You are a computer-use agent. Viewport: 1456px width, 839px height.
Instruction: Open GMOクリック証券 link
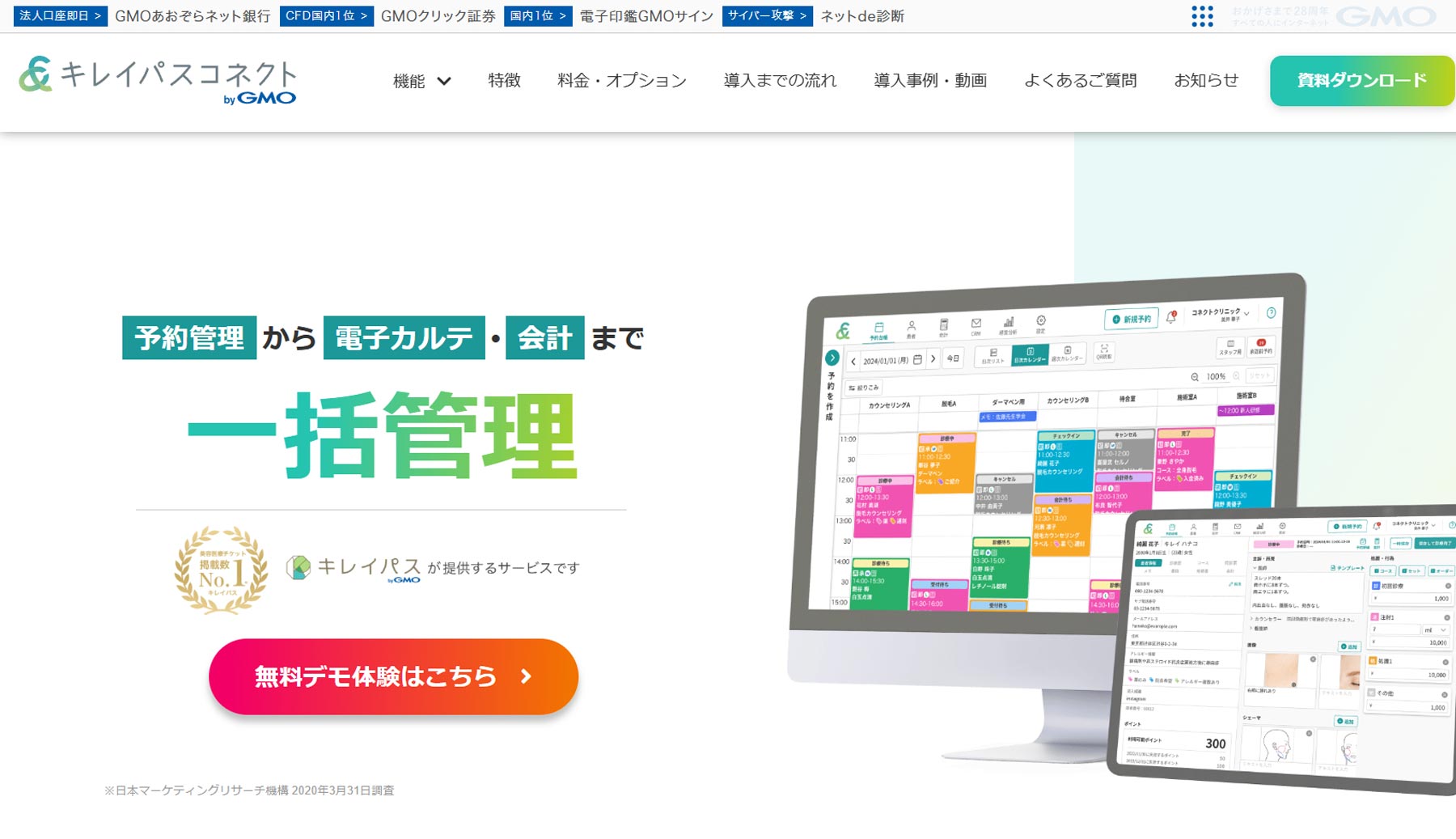pyautogui.click(x=438, y=16)
